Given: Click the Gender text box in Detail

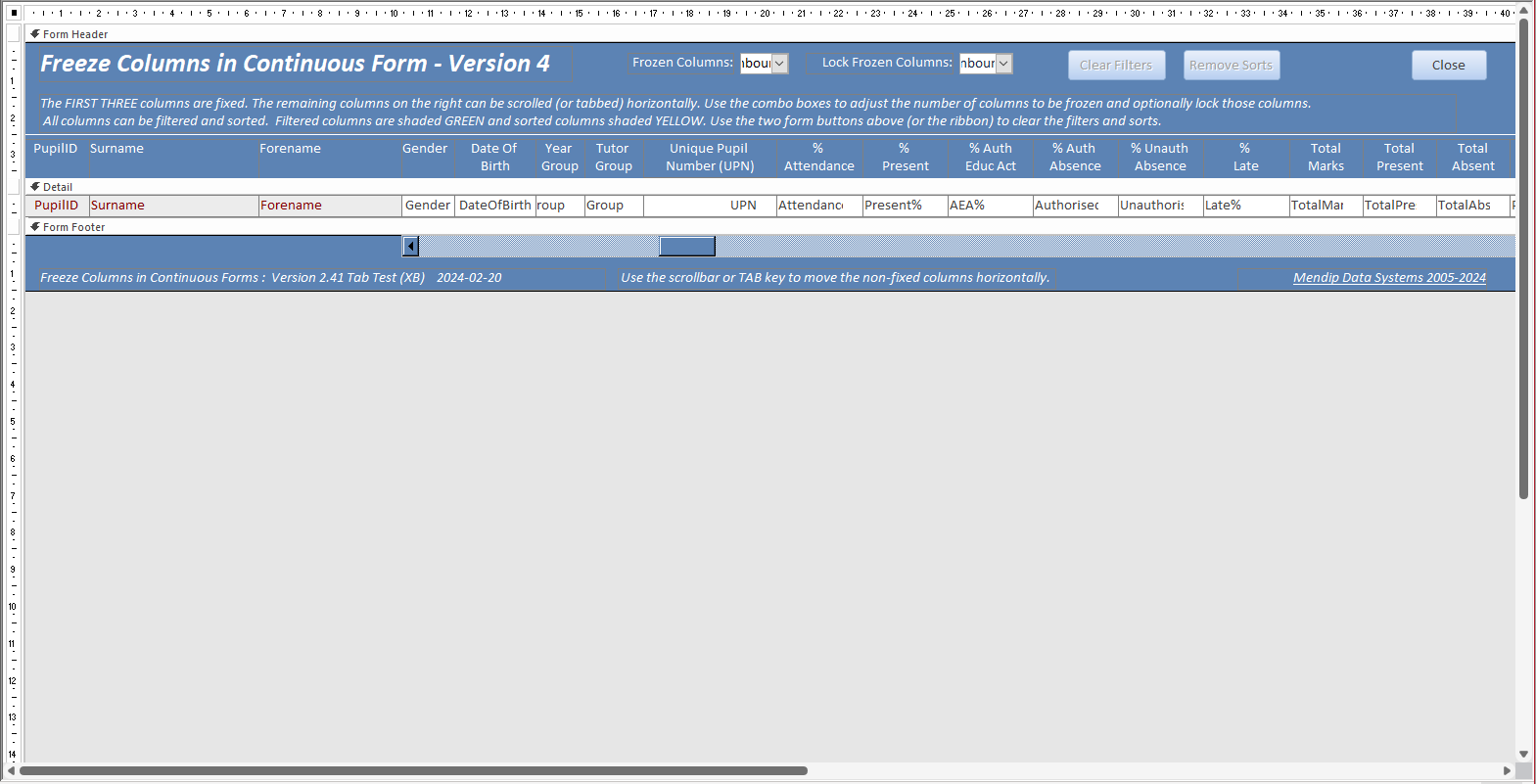Looking at the screenshot, I should pos(429,206).
